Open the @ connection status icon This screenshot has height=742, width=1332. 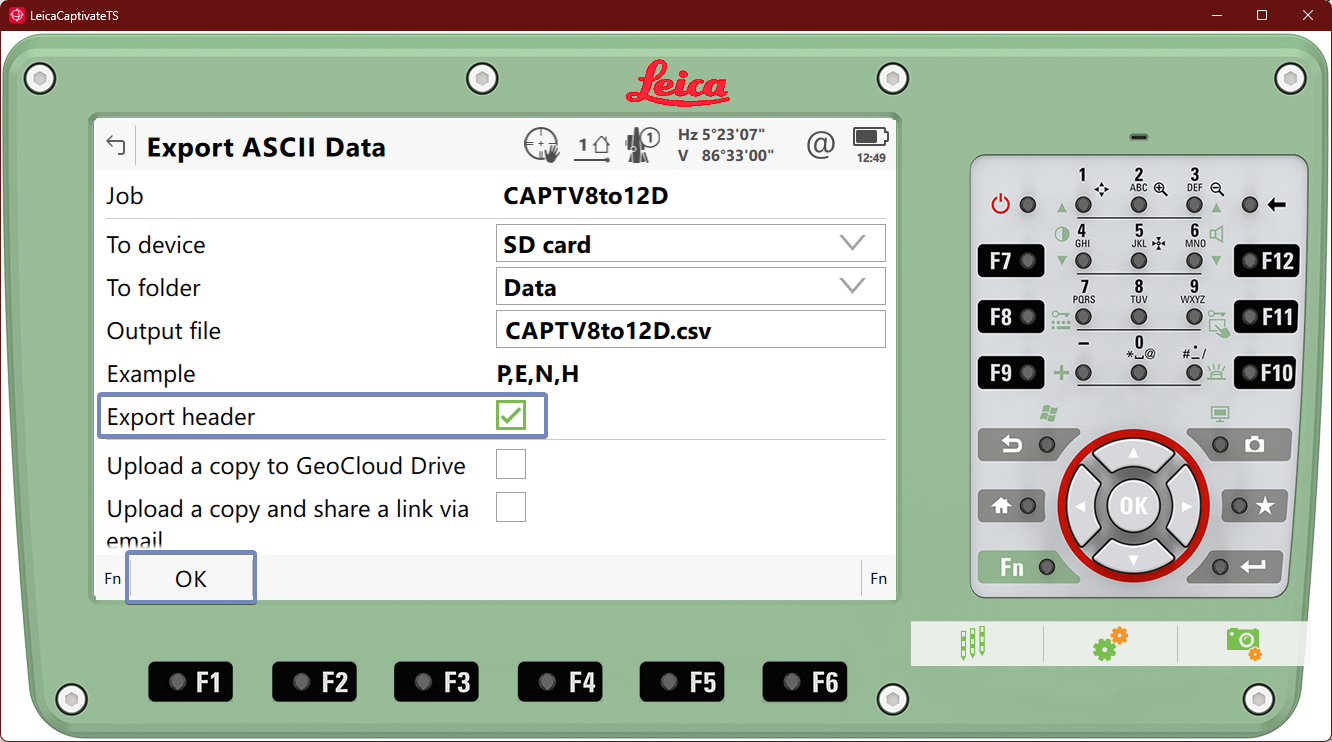click(820, 146)
